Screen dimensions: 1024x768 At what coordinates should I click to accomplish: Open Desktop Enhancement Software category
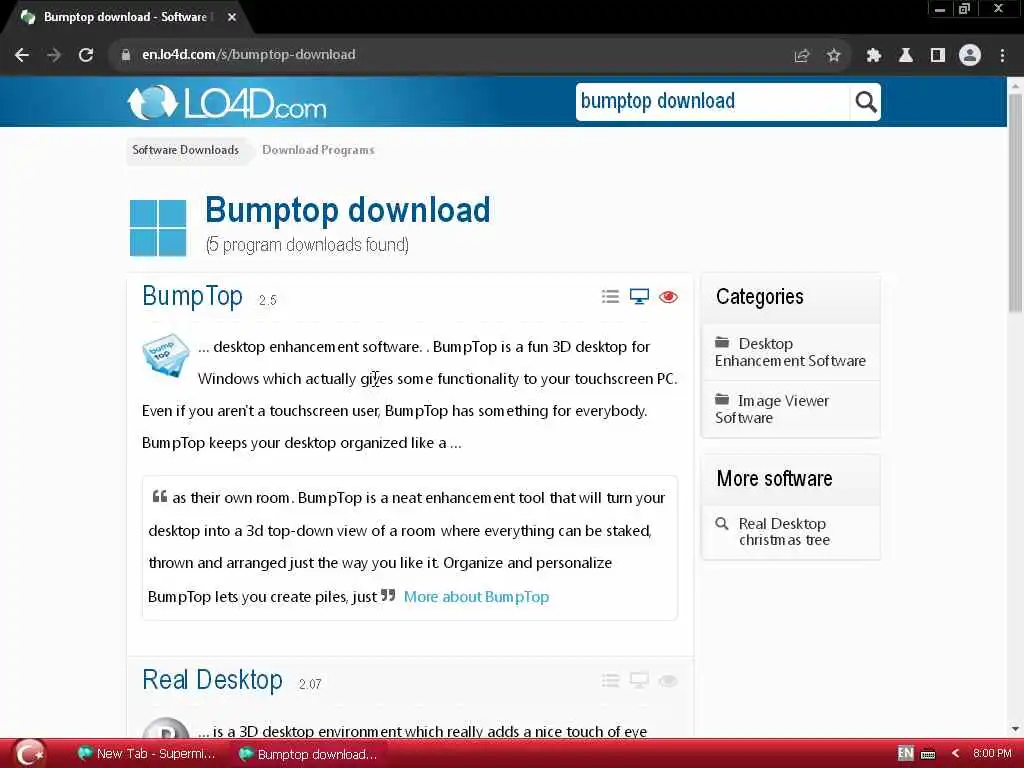click(x=790, y=352)
